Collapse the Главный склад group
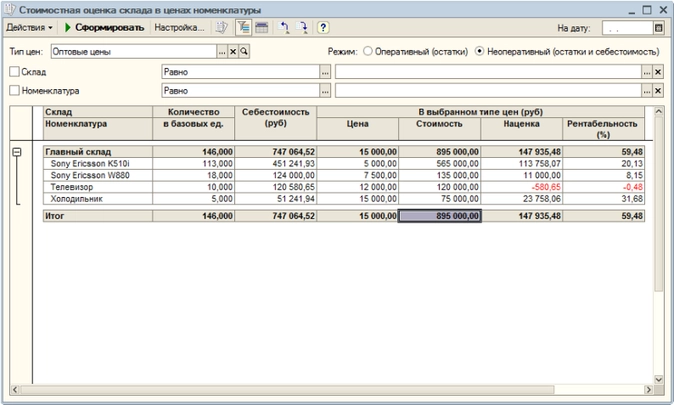Screen dimensions: 674x405 tap(17, 151)
